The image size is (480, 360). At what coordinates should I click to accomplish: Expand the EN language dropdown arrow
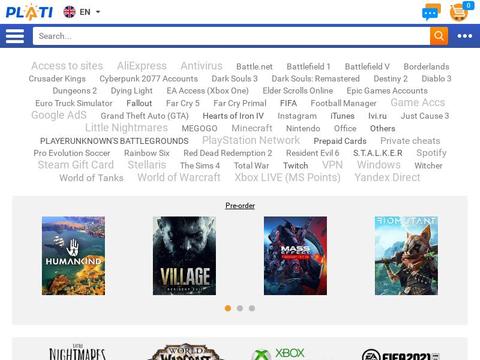pyautogui.click(x=98, y=12)
